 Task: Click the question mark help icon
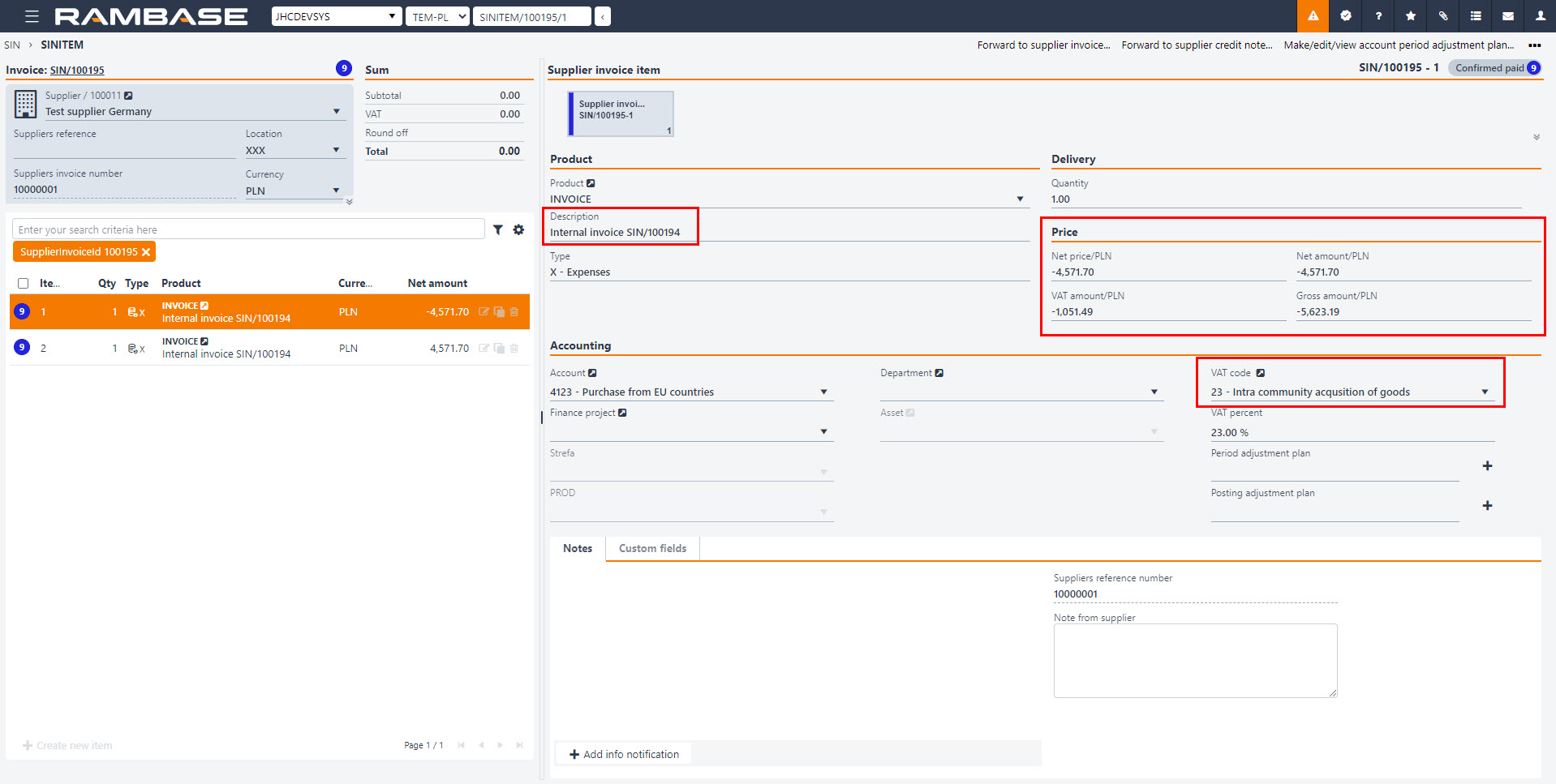pyautogui.click(x=1378, y=16)
